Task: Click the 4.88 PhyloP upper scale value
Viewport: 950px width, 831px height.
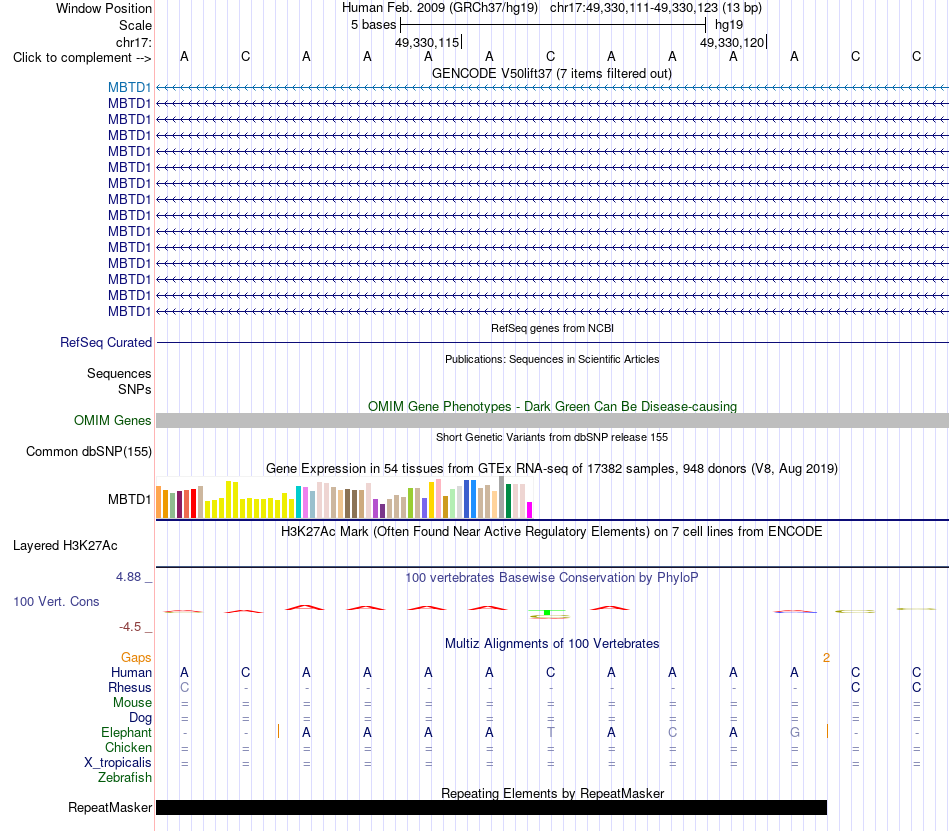Action: [x=128, y=577]
